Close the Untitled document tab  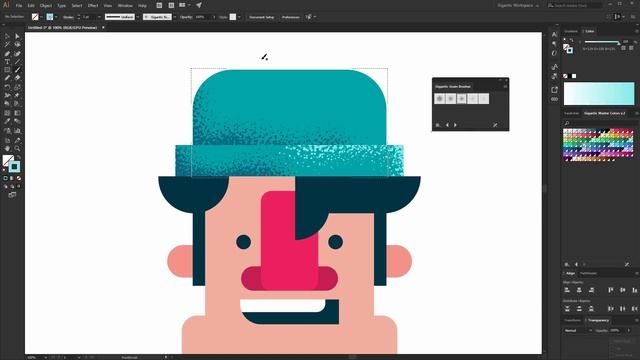tap(103, 28)
